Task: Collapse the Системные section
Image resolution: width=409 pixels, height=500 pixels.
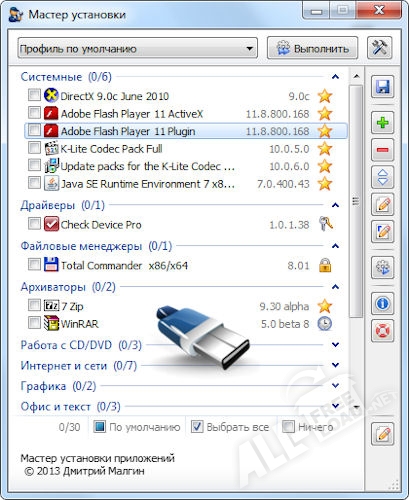Action: pyautogui.click(x=335, y=77)
